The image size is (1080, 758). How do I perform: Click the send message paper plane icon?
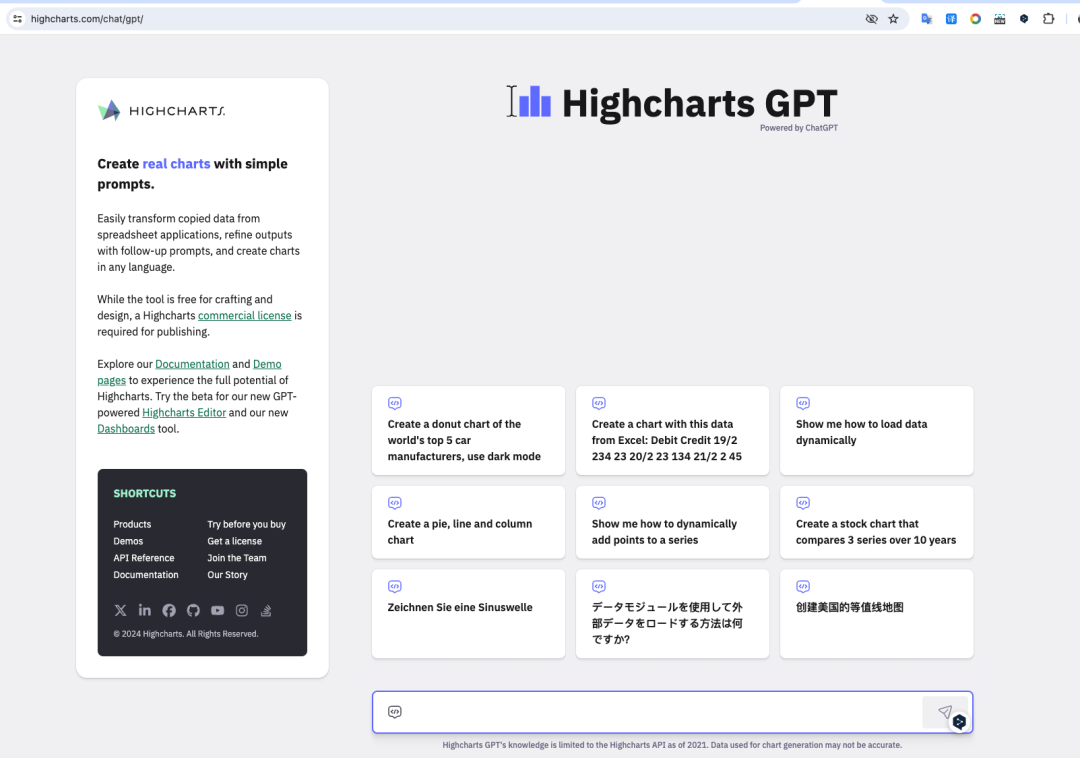(x=944, y=712)
